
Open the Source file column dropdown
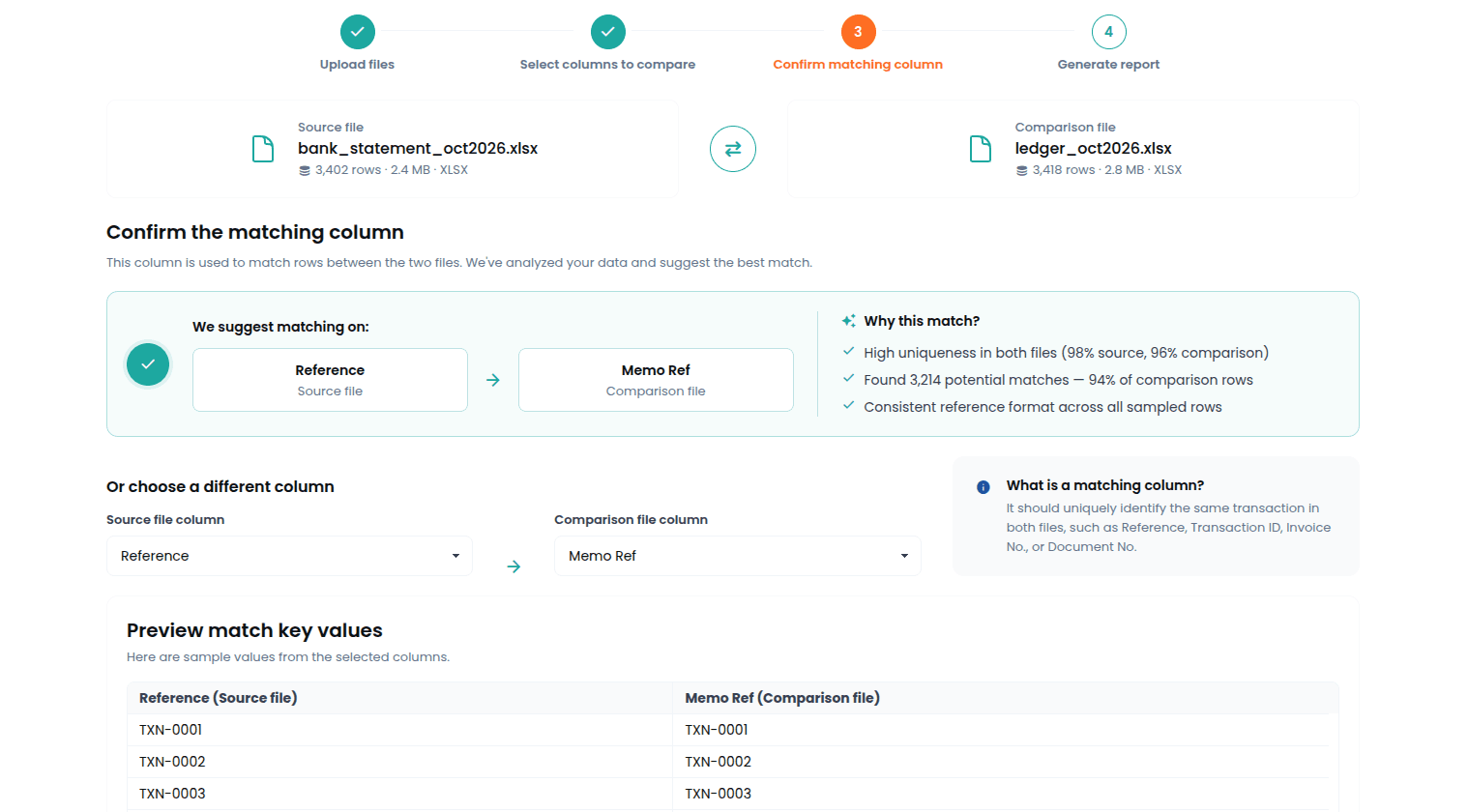(x=289, y=556)
